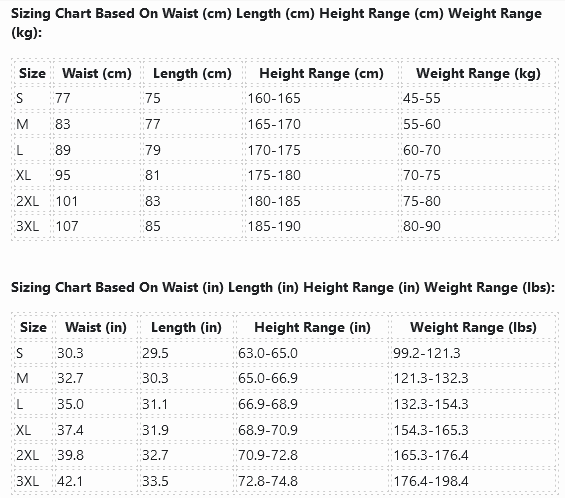Viewport: 565px width, 498px height.
Task: Select waist value 42.1 for 3XL
Action: (x=70, y=481)
